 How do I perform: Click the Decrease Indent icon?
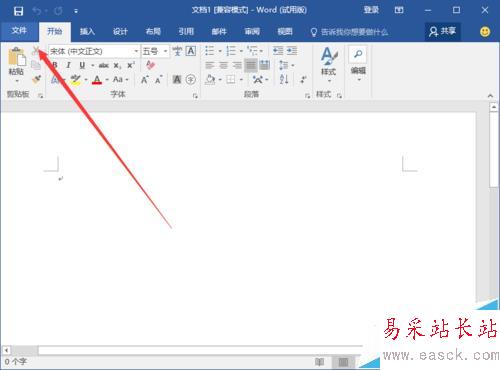278,51
